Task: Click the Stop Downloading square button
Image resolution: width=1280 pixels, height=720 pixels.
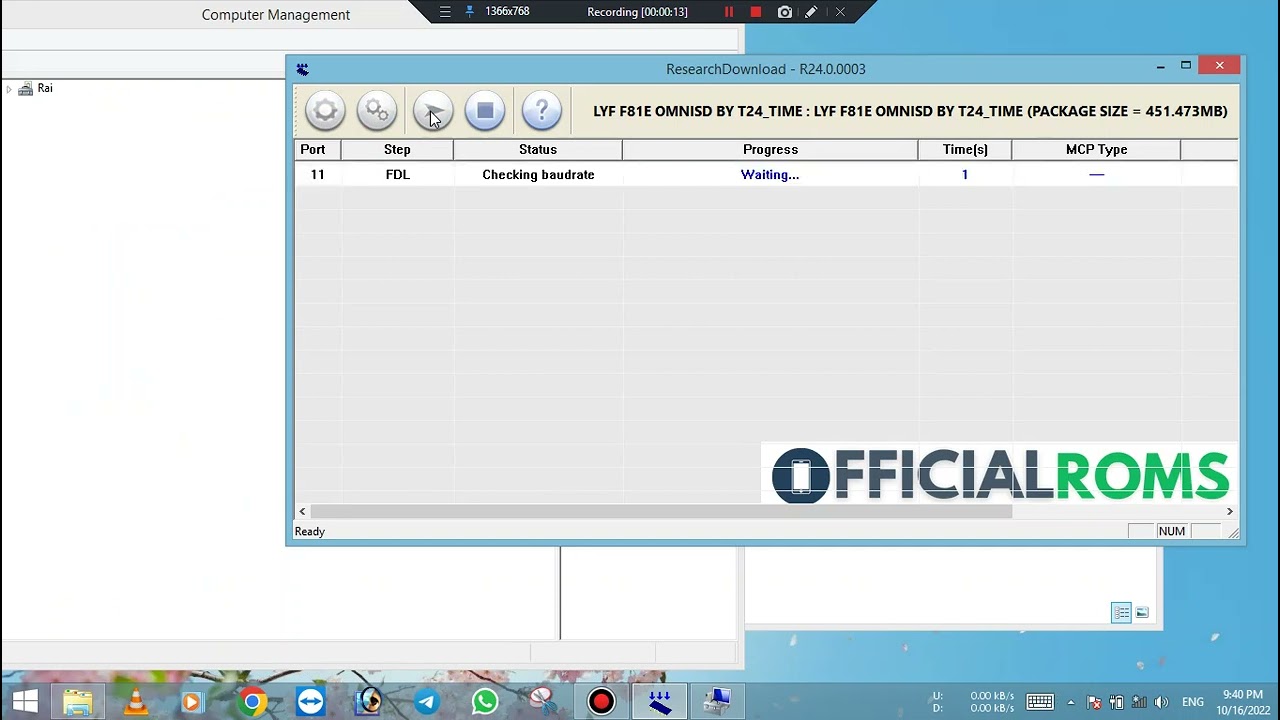Action: (485, 111)
